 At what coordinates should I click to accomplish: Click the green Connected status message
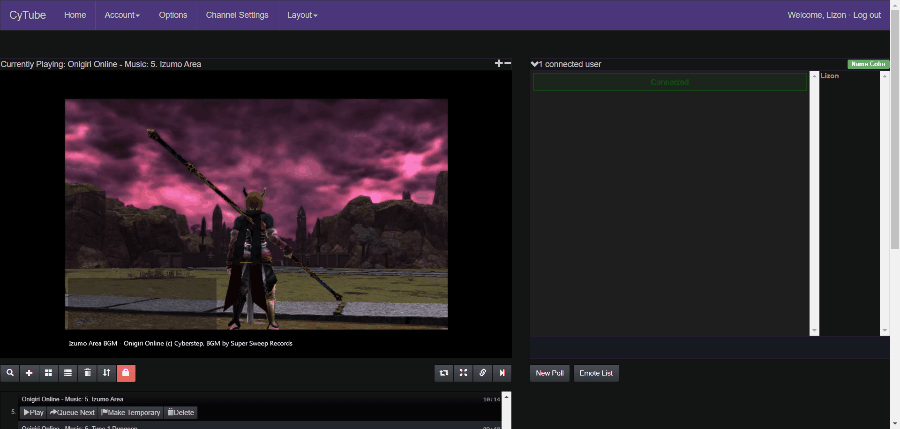[x=669, y=82]
